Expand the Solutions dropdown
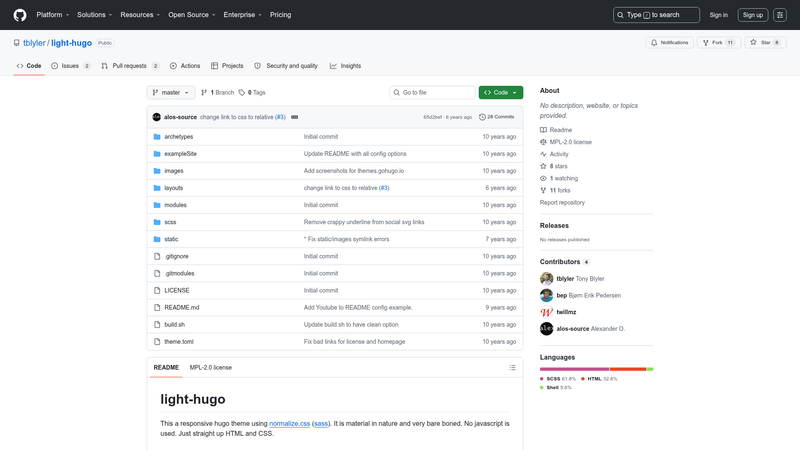The image size is (800, 450). coord(94,15)
